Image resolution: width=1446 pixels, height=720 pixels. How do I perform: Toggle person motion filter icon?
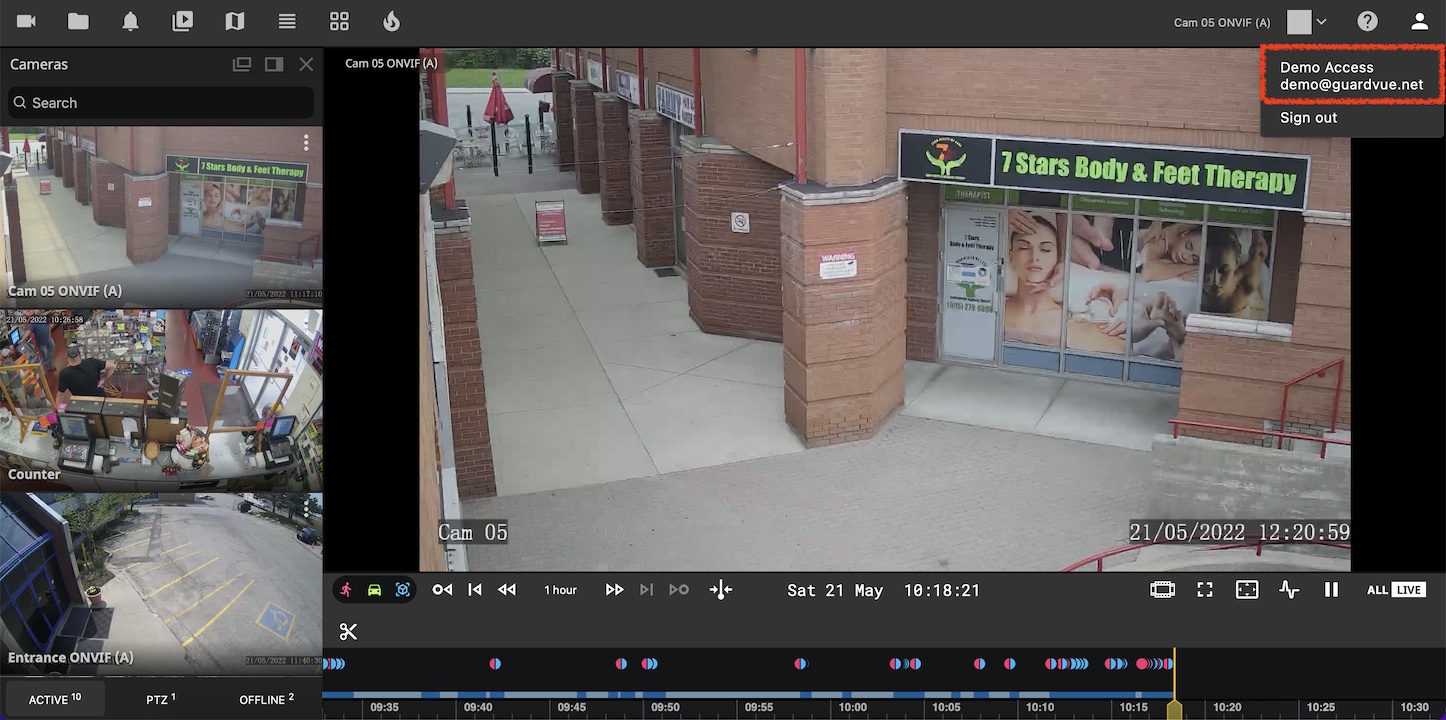[x=346, y=590]
